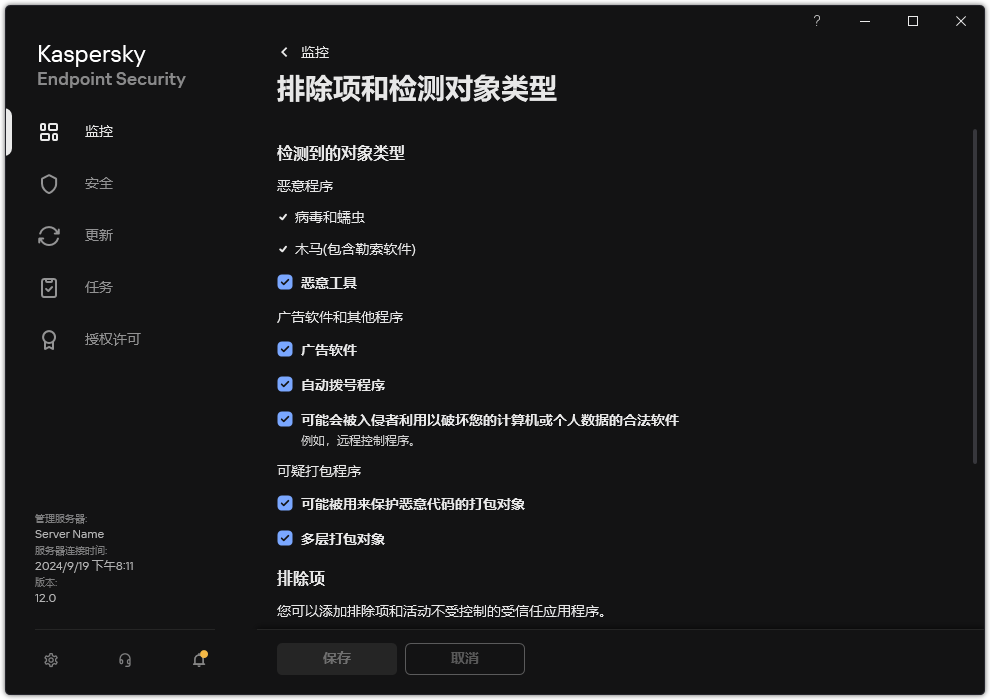This screenshot has width=990, height=700.
Task: Click the right-side scrollbar
Action: pyautogui.click(x=975, y=300)
